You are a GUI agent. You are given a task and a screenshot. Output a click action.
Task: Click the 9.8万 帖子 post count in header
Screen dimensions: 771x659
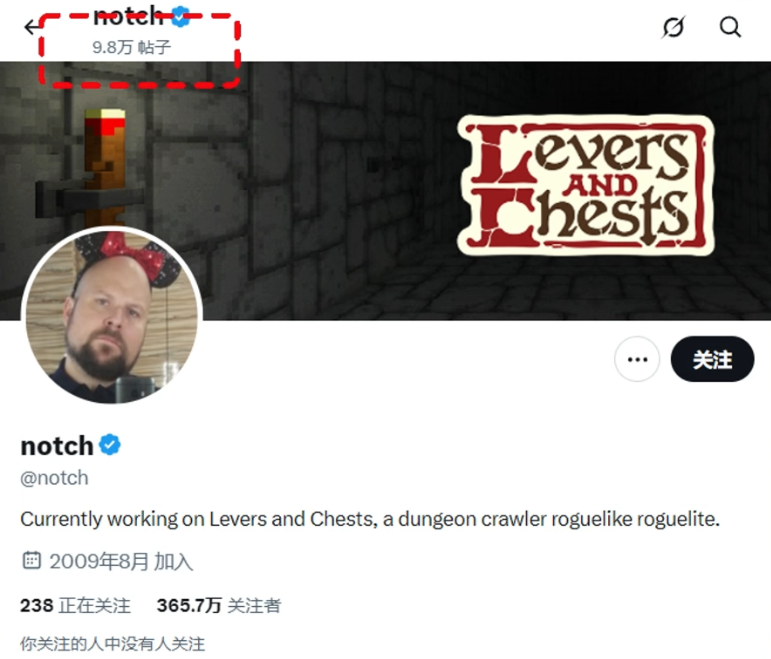click(131, 47)
